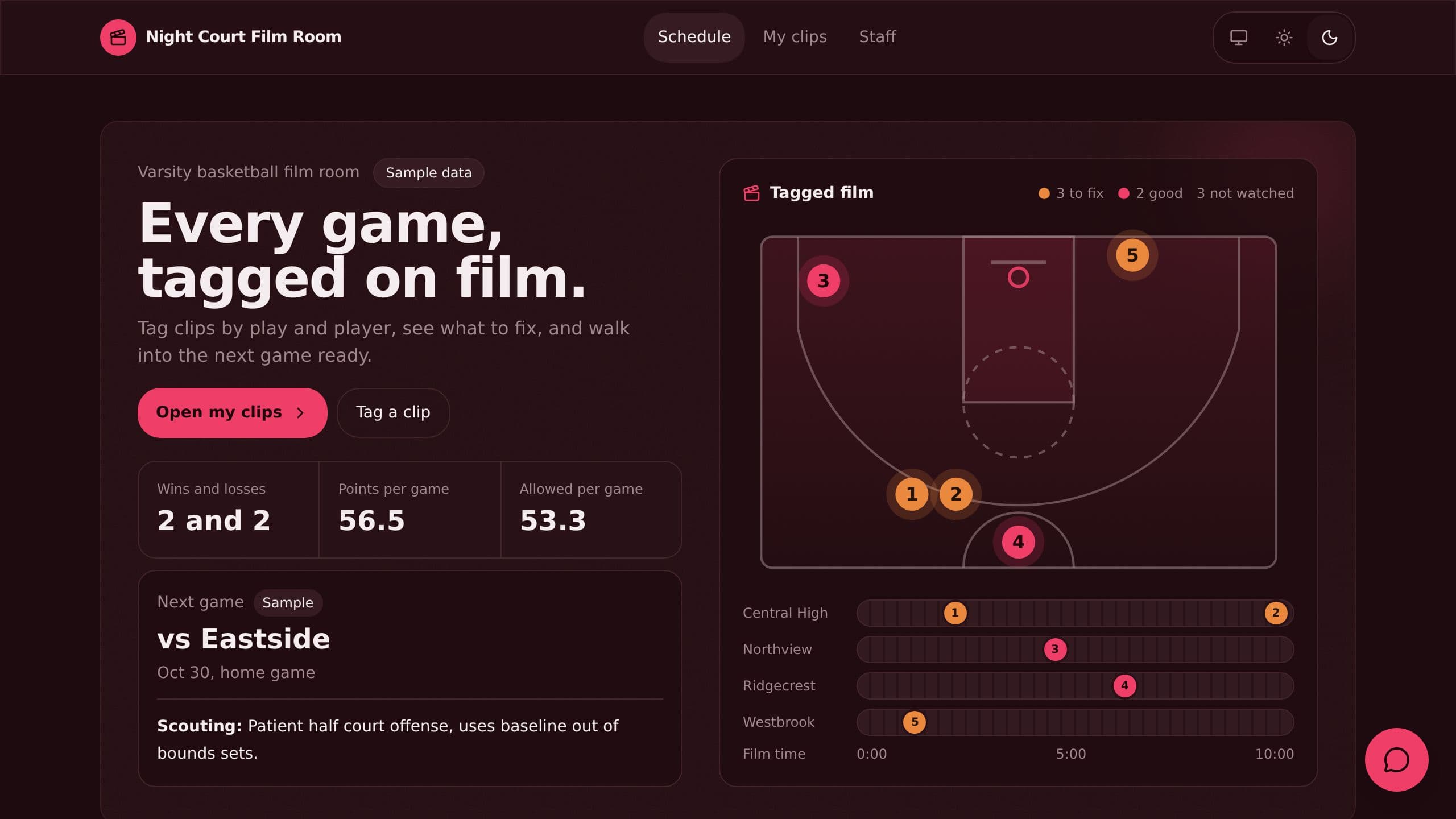Select court marker 5 at top right
Viewport: 1456px width, 819px height.
point(1132,255)
